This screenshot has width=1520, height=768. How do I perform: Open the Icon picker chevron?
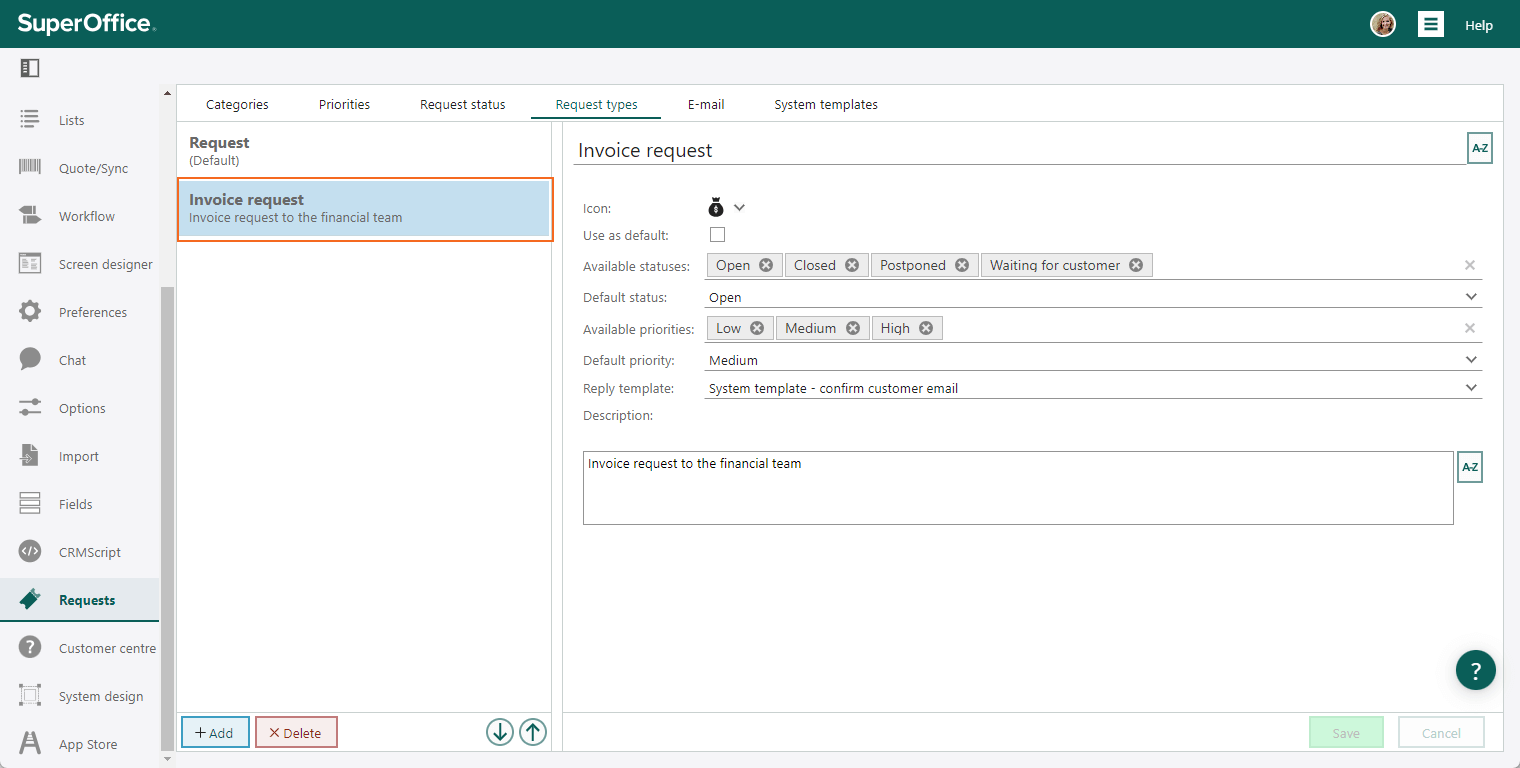tap(740, 208)
